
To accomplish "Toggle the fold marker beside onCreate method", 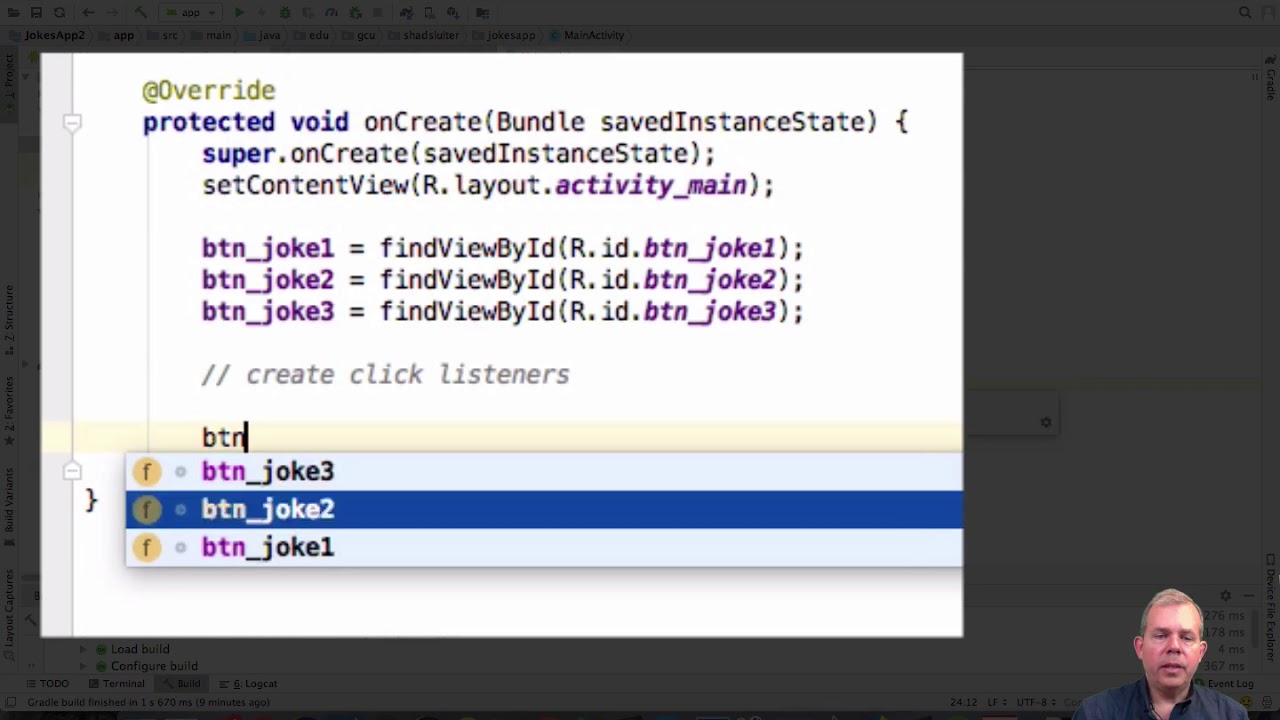I will point(72,122).
